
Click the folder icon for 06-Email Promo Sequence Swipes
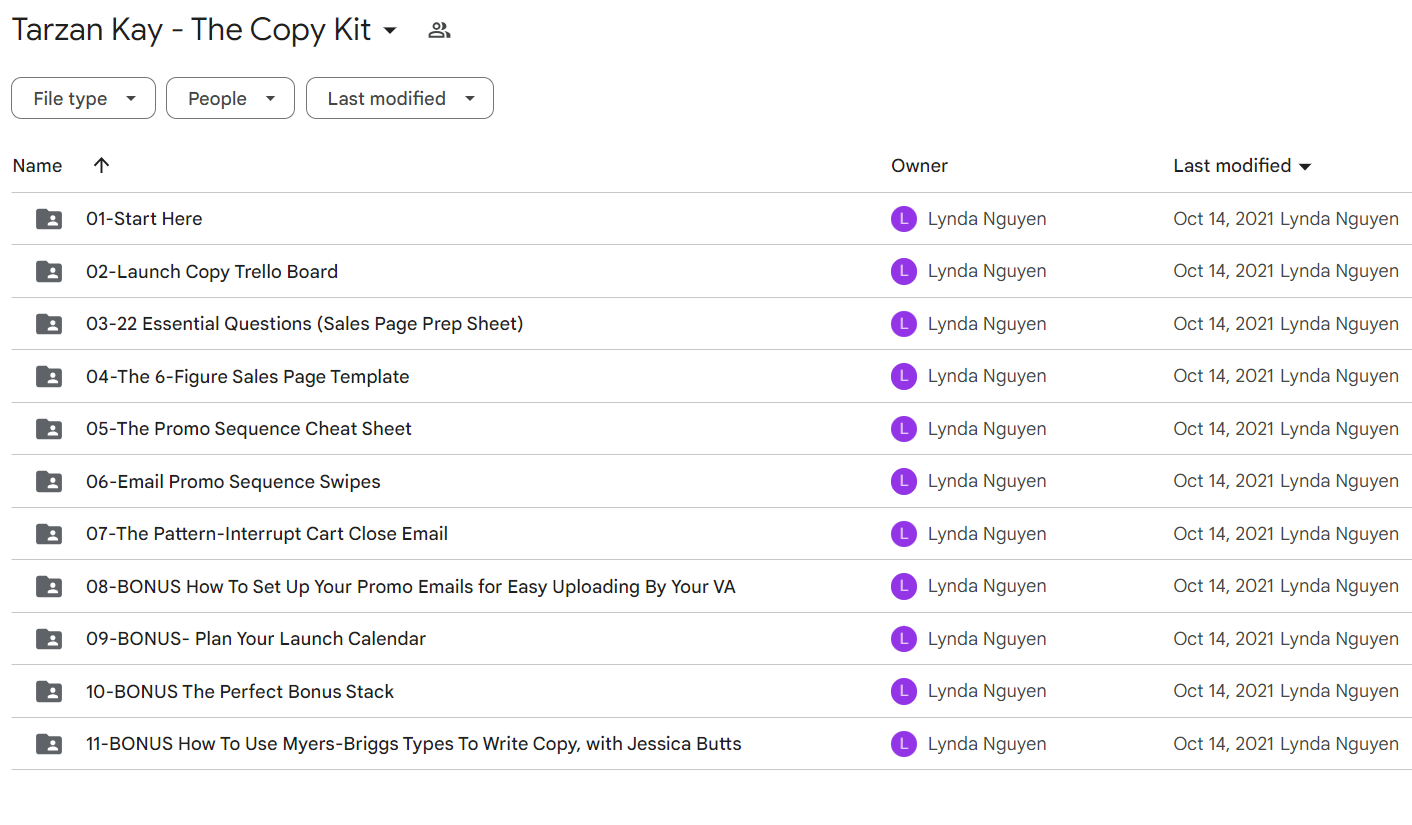49,481
